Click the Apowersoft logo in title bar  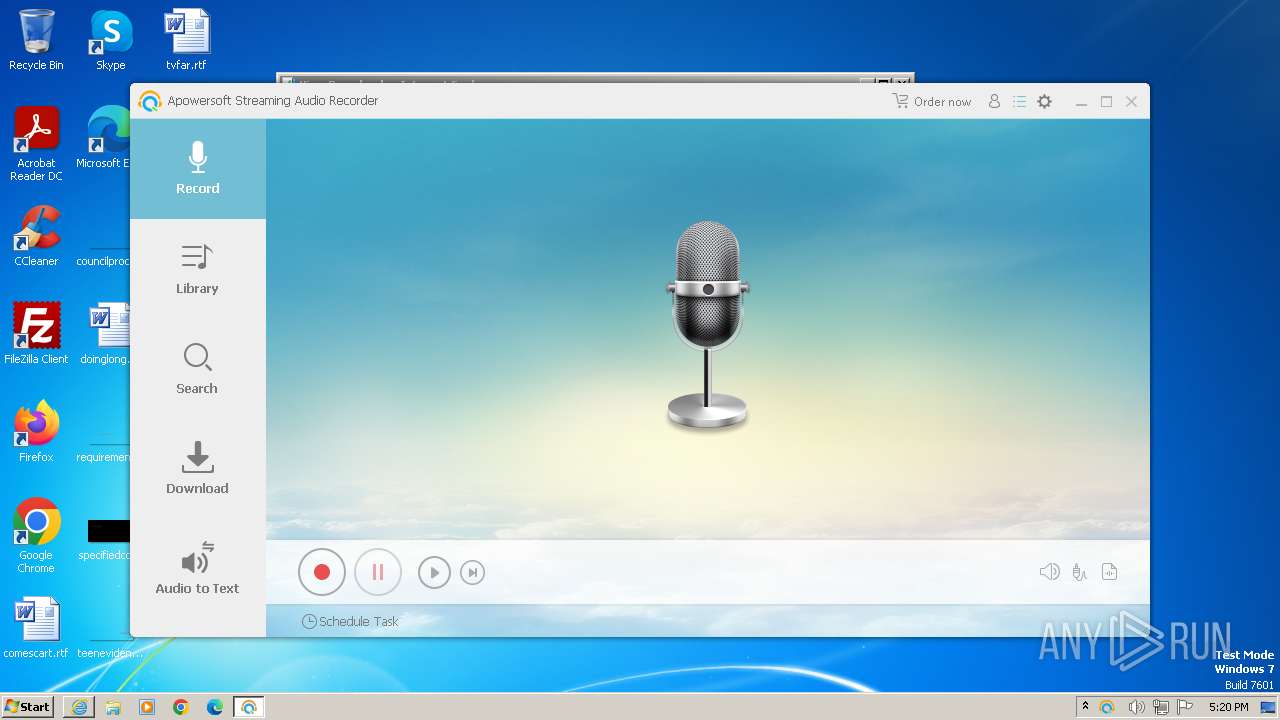tap(150, 101)
